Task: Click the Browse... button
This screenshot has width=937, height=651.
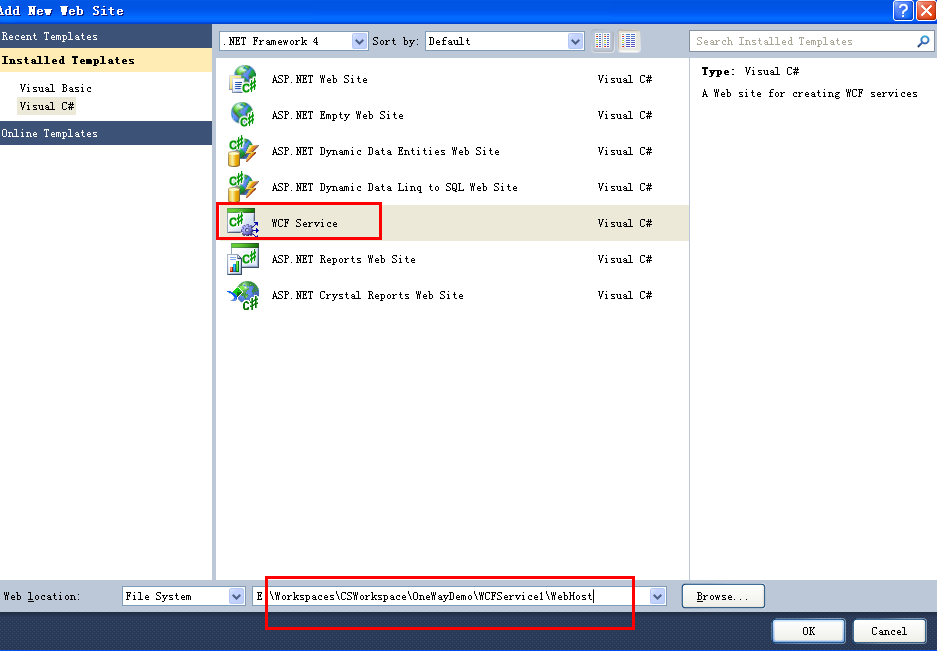Action: click(722, 596)
